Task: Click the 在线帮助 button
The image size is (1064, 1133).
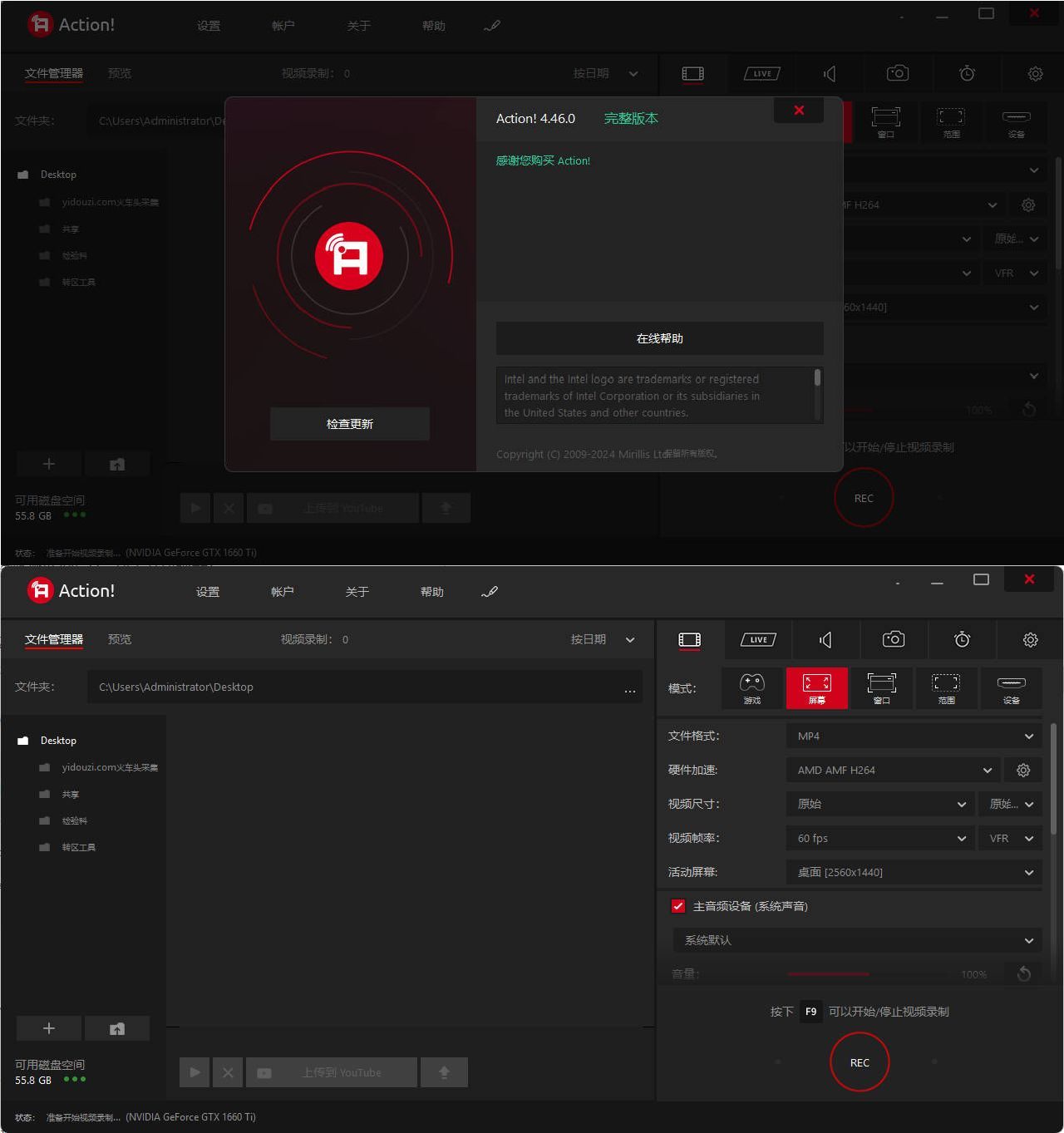Action: [x=659, y=339]
